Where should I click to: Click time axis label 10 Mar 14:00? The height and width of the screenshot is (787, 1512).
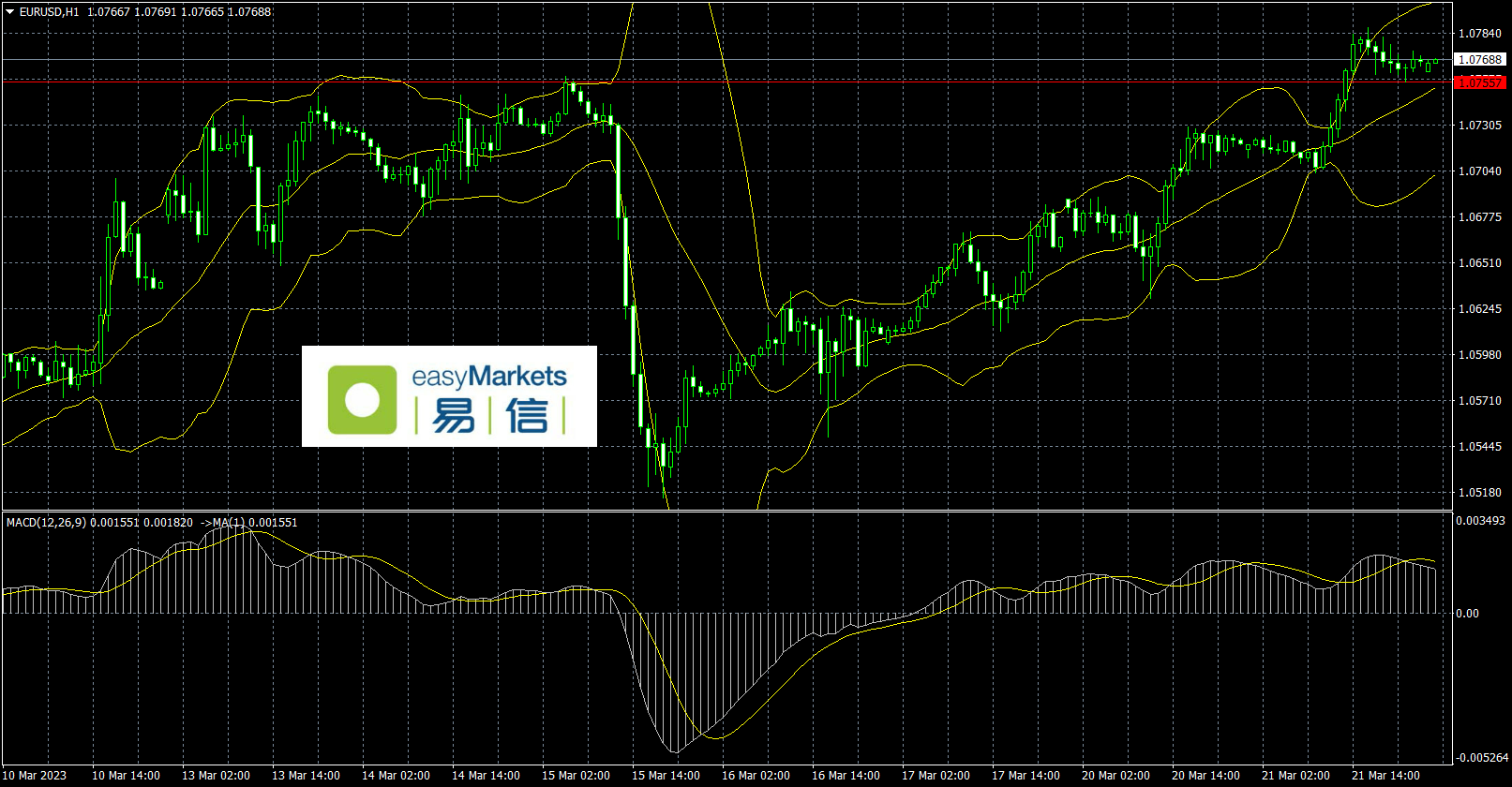(x=126, y=776)
